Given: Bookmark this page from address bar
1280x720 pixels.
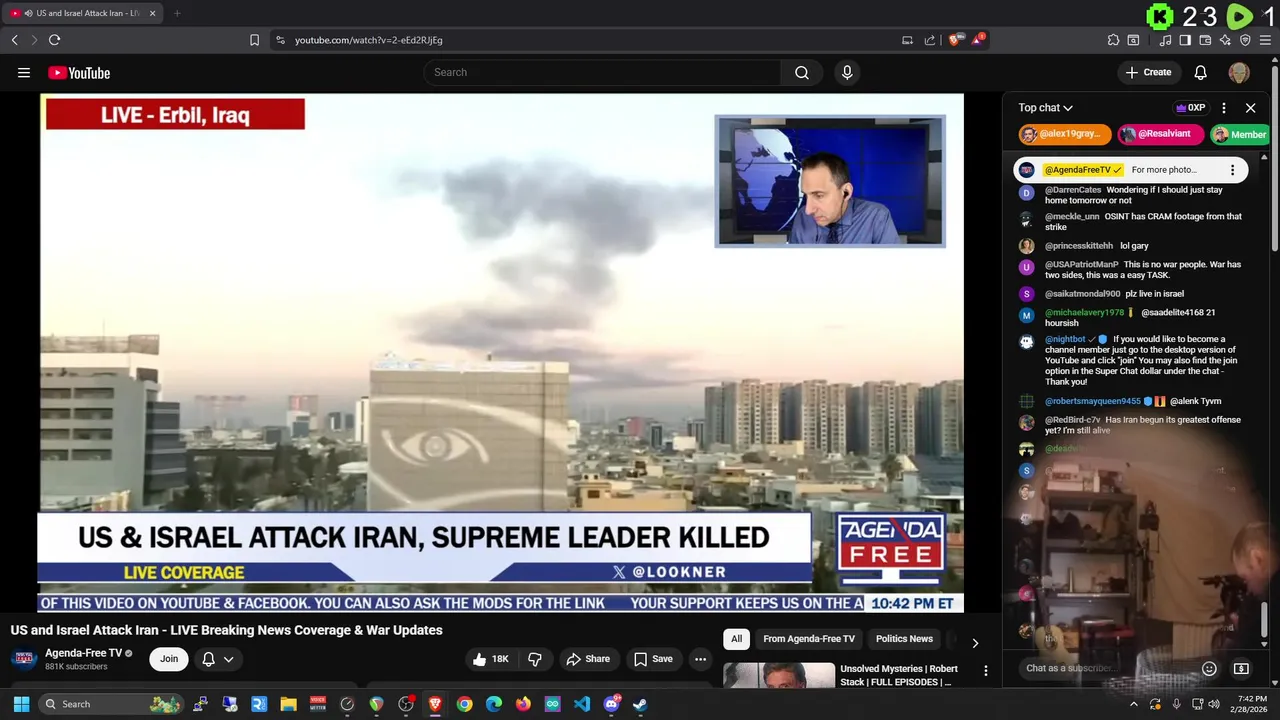Looking at the screenshot, I should coord(254,40).
